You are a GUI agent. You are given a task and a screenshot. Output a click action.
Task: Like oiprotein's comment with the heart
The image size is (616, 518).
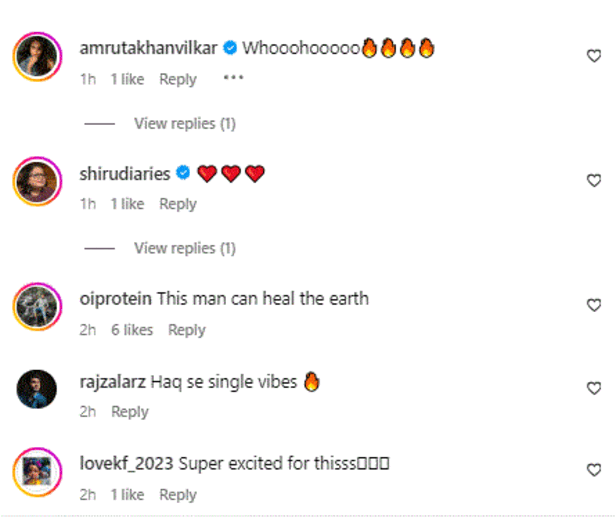pyautogui.click(x=594, y=306)
